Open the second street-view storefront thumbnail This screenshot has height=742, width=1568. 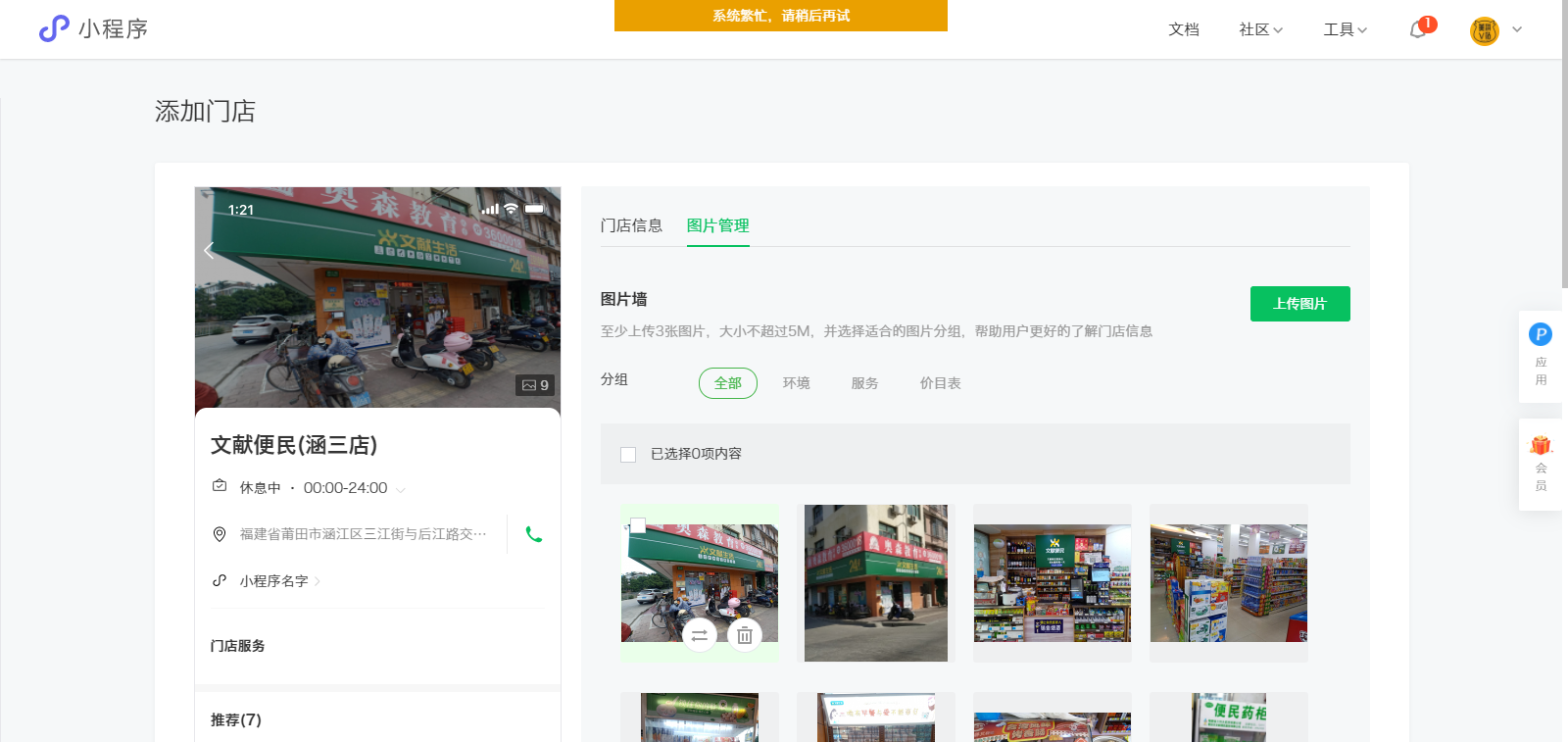click(x=876, y=583)
